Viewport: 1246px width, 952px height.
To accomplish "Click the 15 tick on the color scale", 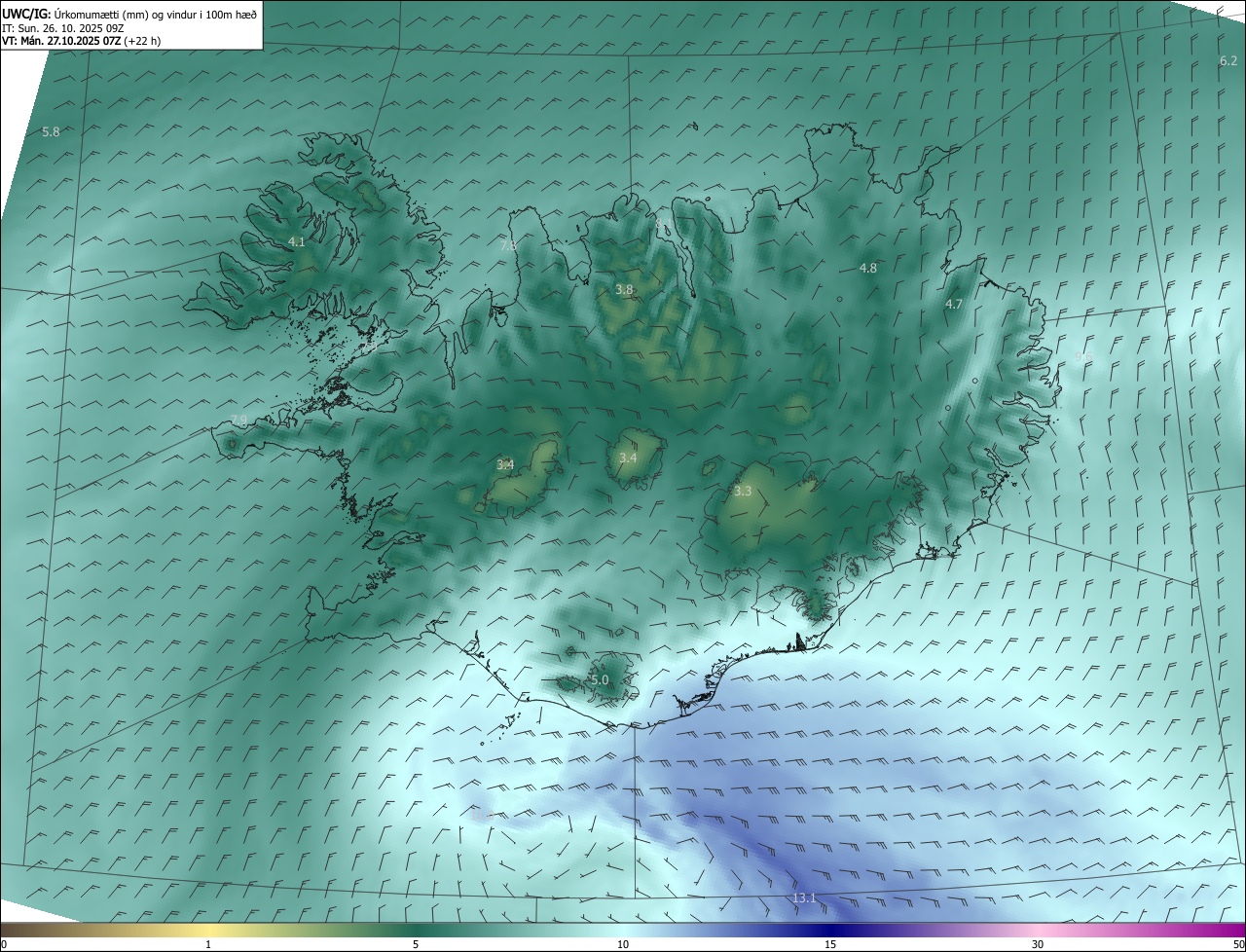I will click(830, 944).
